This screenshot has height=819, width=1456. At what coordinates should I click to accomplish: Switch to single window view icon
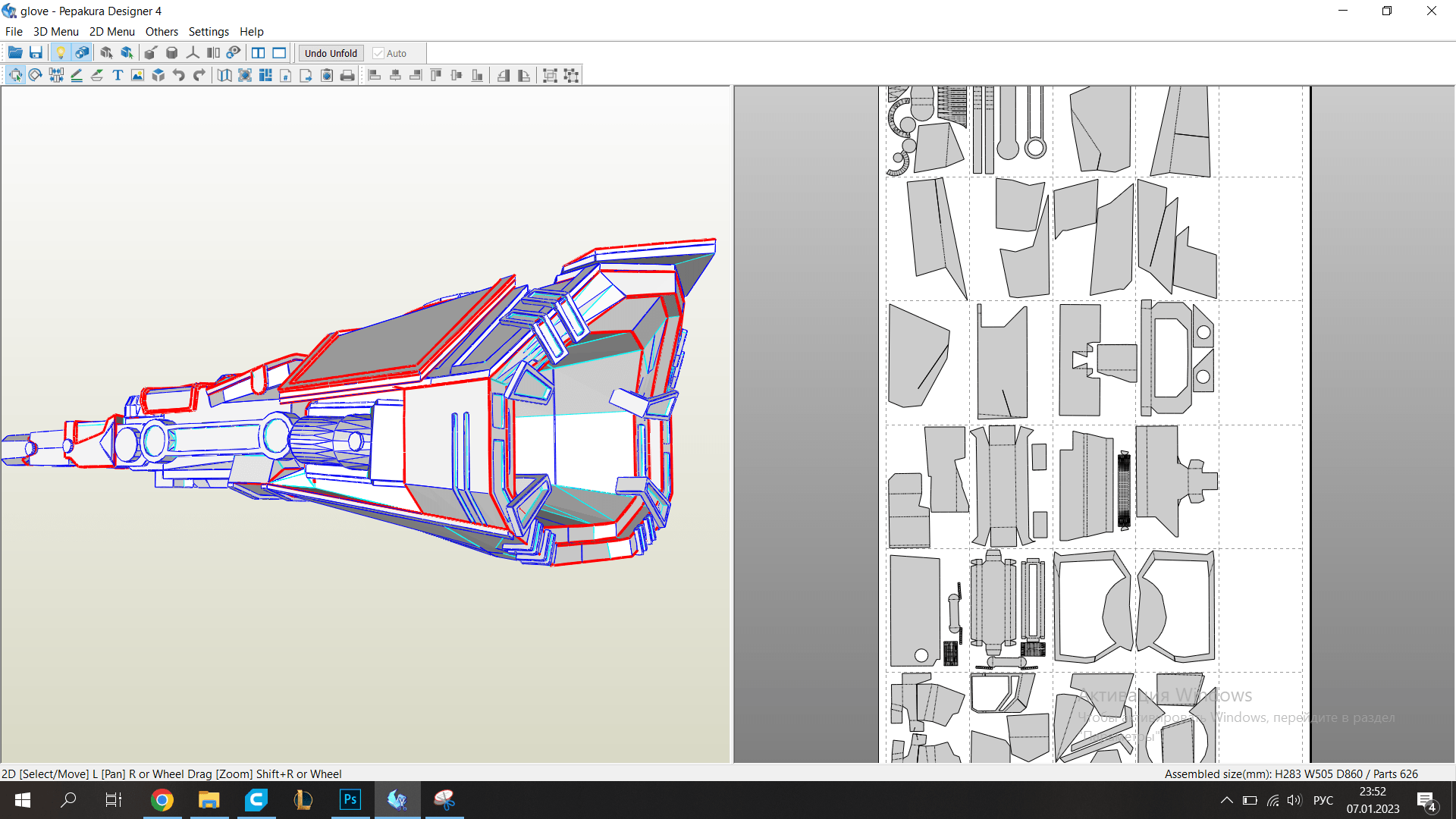[279, 53]
